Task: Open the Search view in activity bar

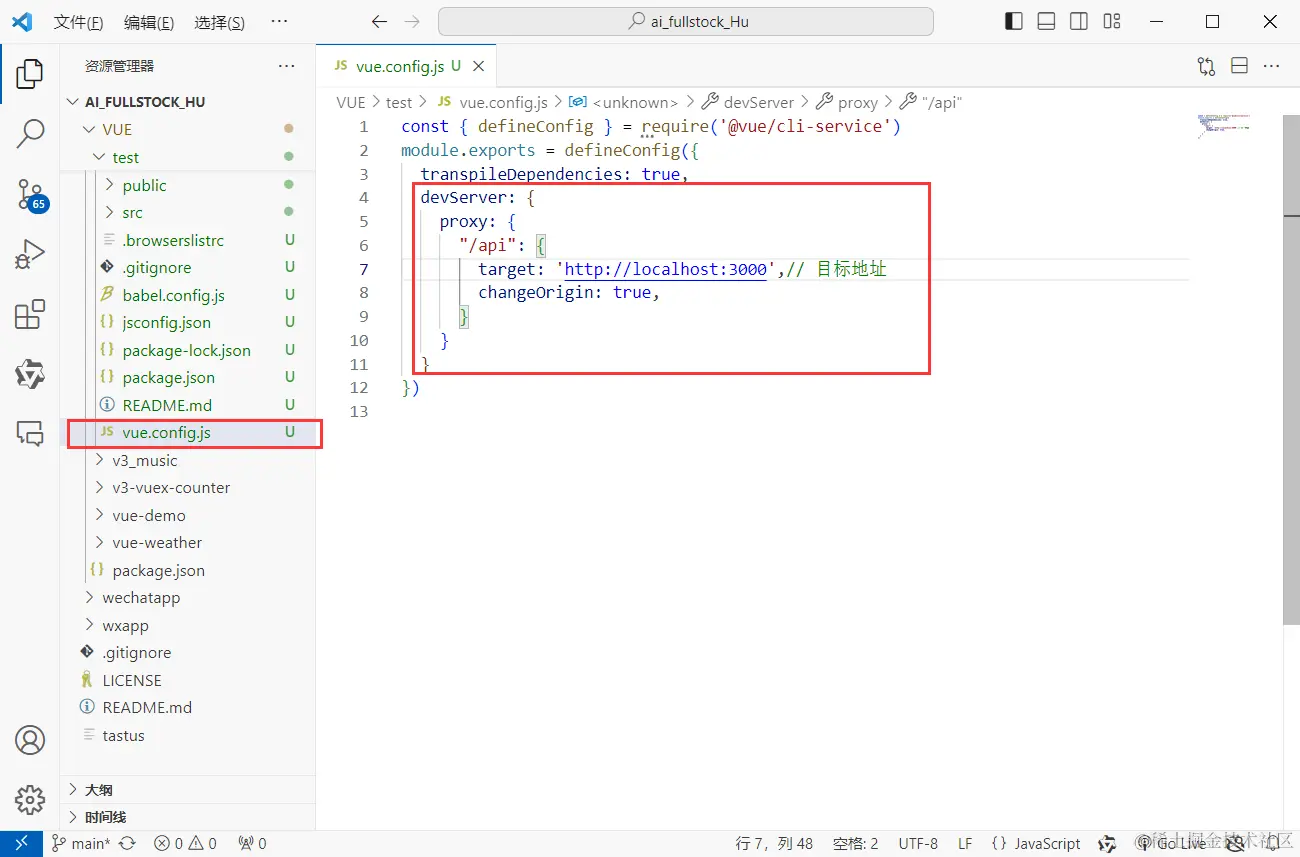Action: (x=30, y=133)
